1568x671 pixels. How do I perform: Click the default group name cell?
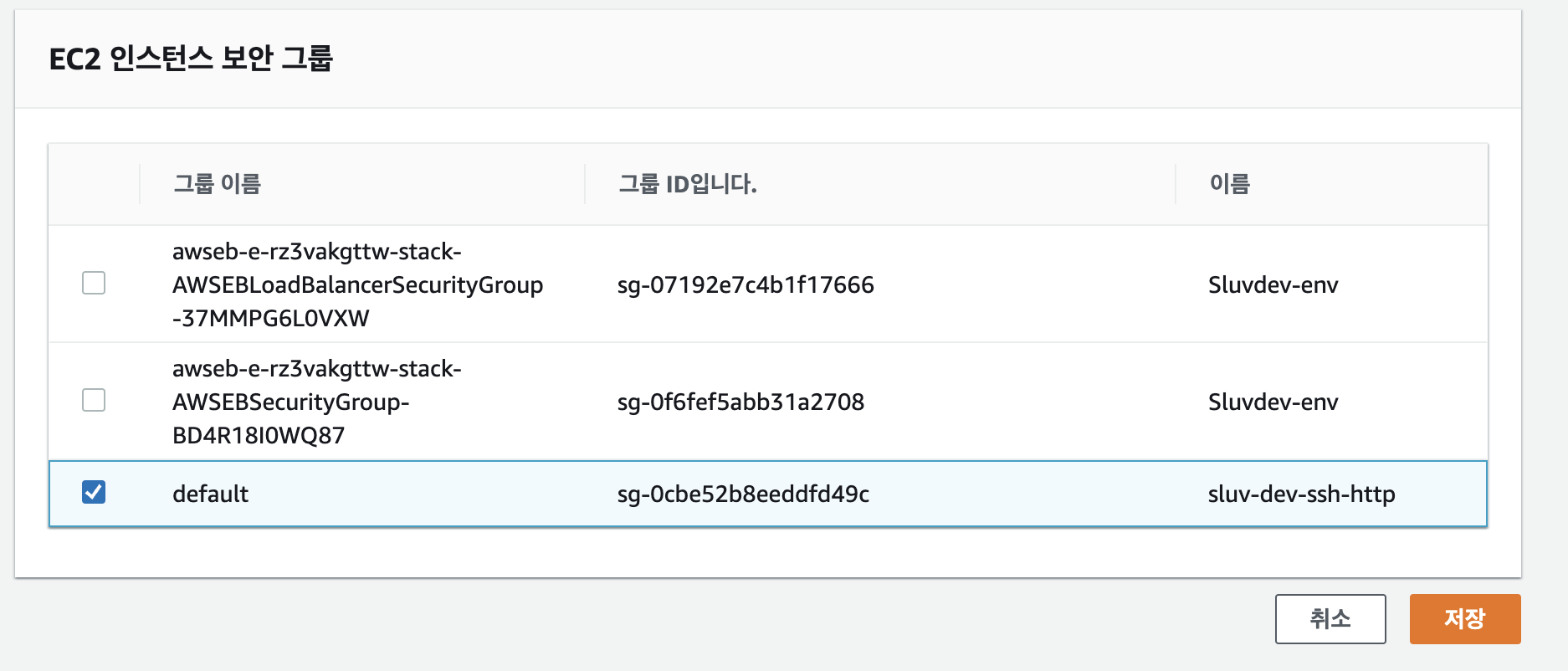pyautogui.click(x=210, y=494)
